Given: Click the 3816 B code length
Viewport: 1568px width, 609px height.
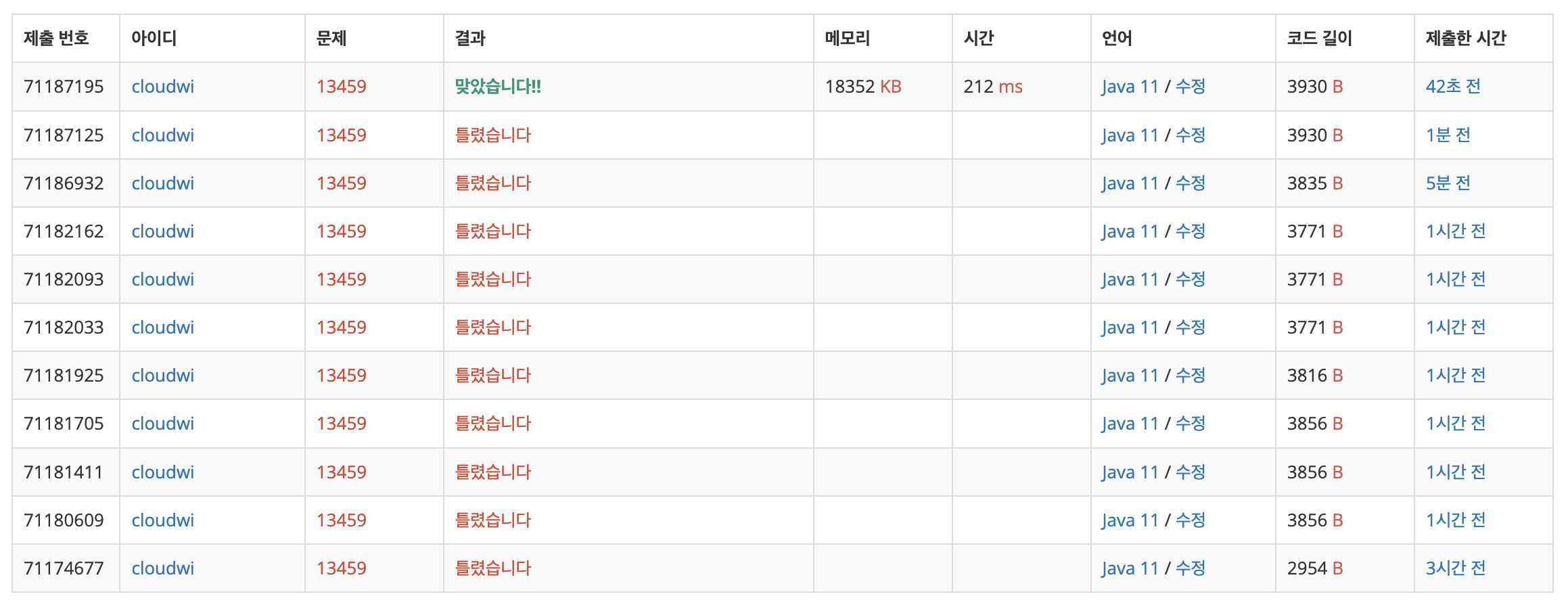Looking at the screenshot, I should (1315, 376).
